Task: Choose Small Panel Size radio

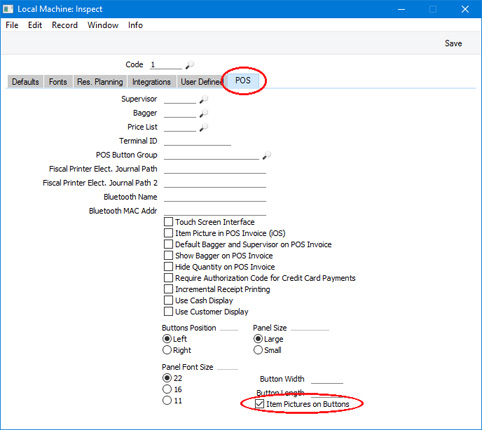Action: [258, 350]
